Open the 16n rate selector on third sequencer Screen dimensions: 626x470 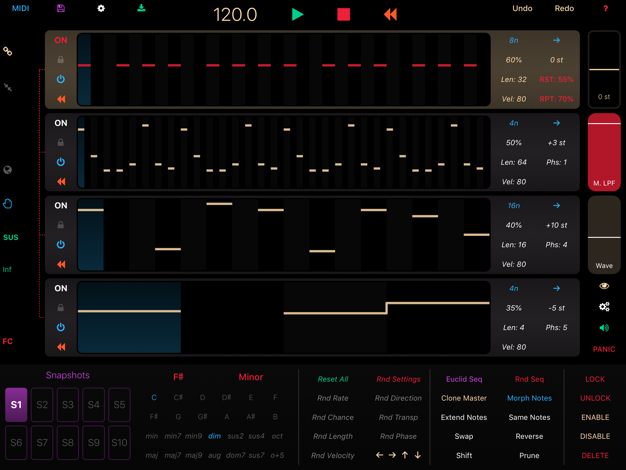tap(514, 206)
